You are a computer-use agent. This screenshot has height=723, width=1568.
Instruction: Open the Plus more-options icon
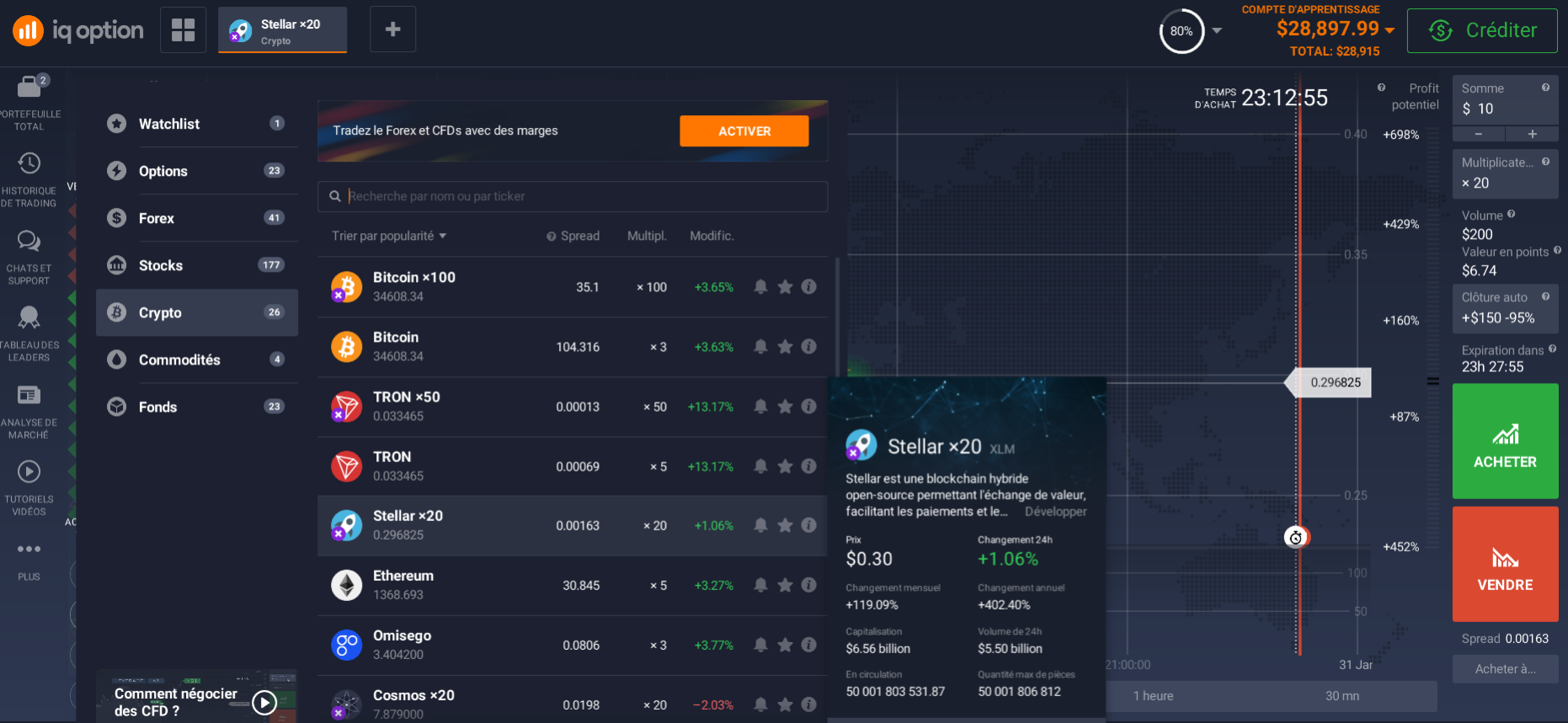coord(29,549)
